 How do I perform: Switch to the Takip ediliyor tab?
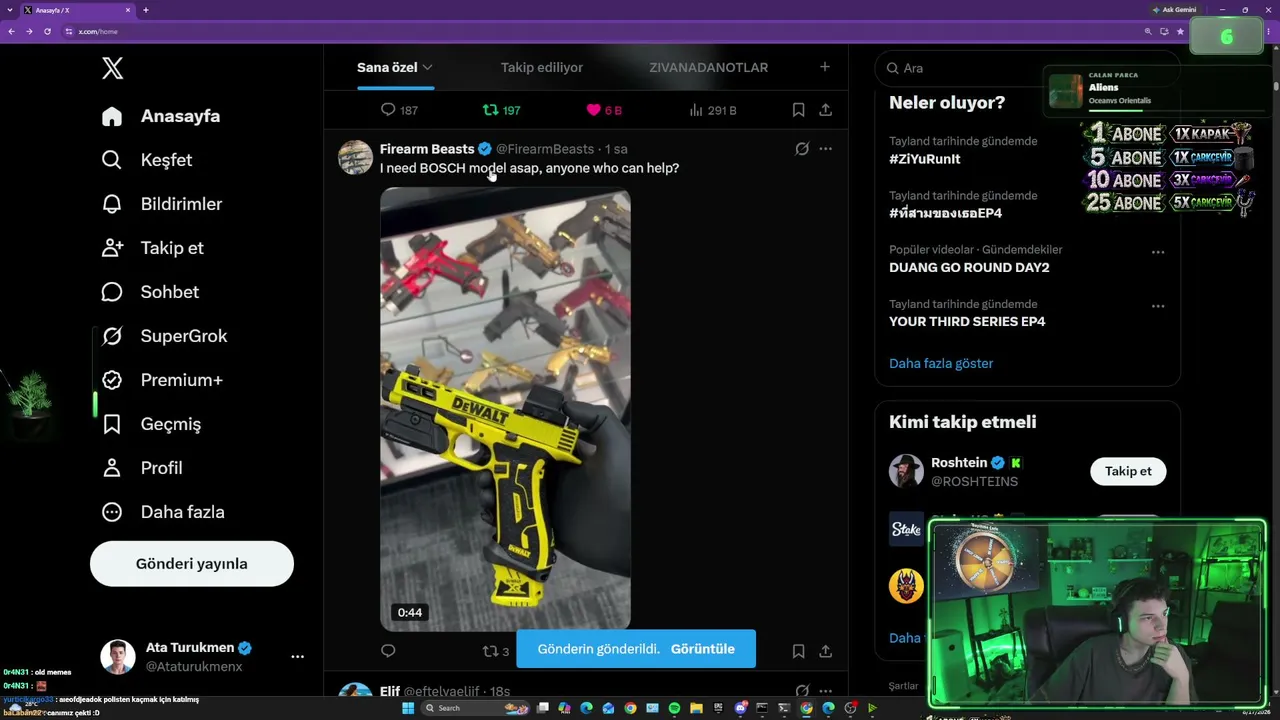pos(542,68)
